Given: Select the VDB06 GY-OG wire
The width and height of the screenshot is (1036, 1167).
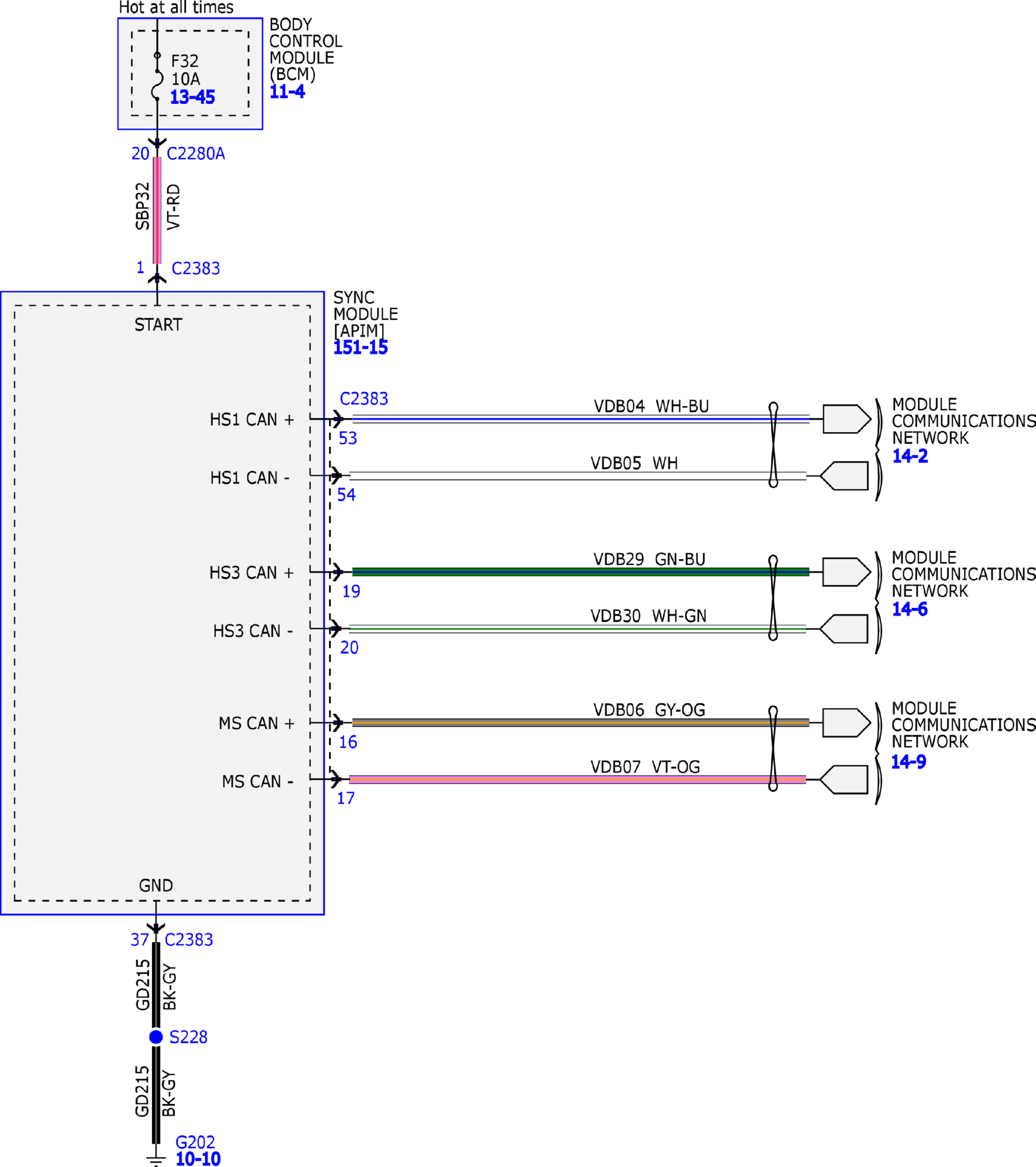Looking at the screenshot, I should pyautogui.click(x=581, y=723).
